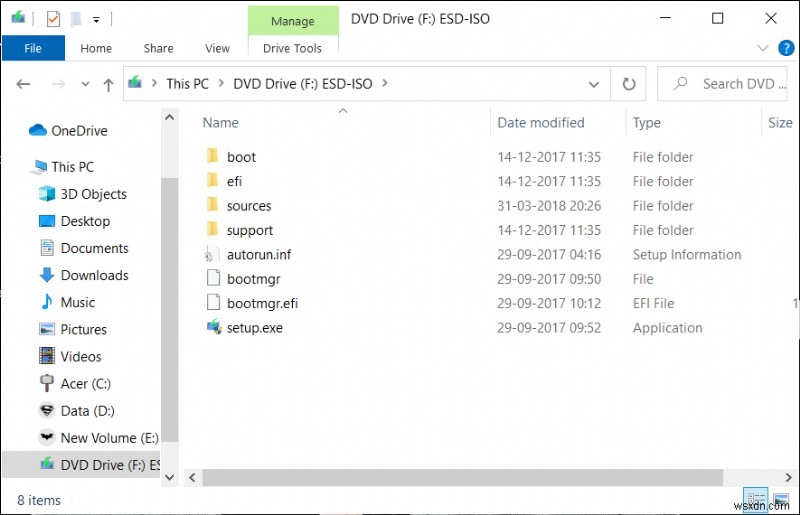Open Downloads in sidebar
Screen dimensions: 800x515
84,275
